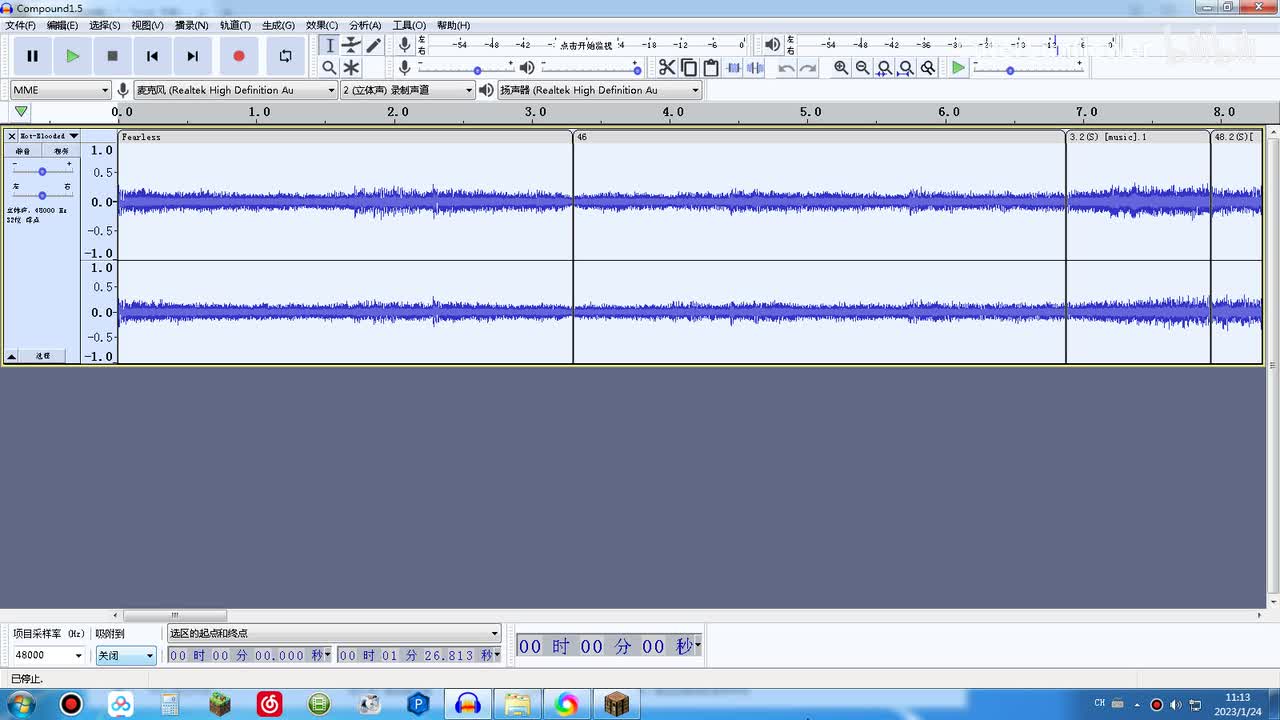Stop playback with the Stop button

point(113,56)
